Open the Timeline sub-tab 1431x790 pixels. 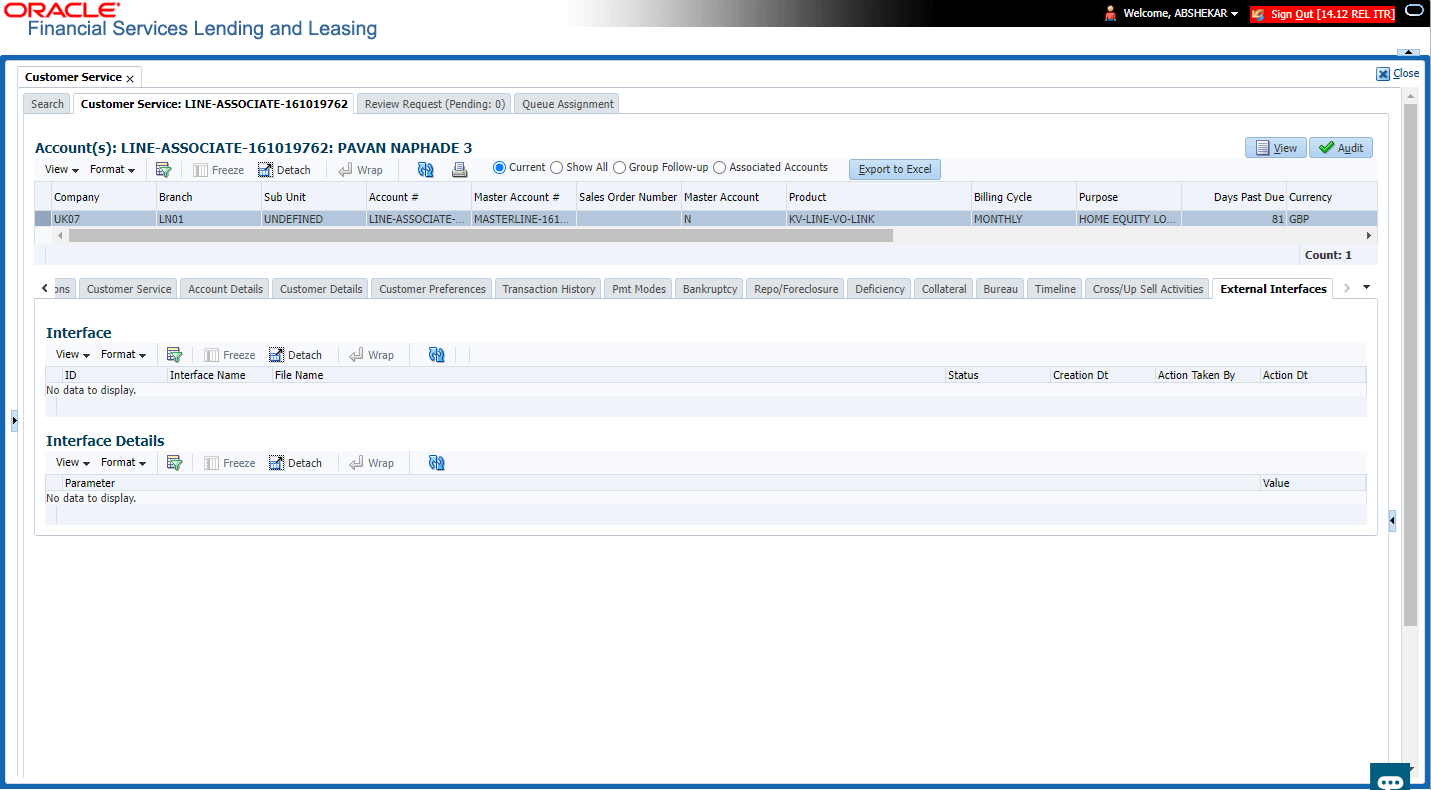point(1055,289)
